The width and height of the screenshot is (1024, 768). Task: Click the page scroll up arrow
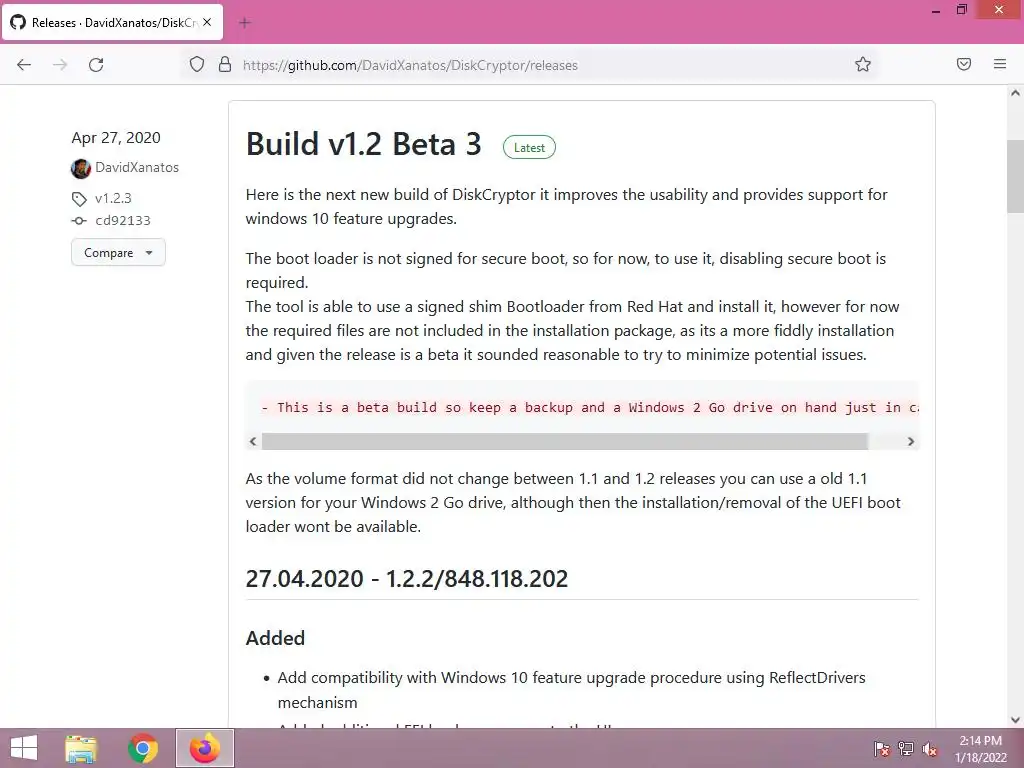click(x=1015, y=93)
